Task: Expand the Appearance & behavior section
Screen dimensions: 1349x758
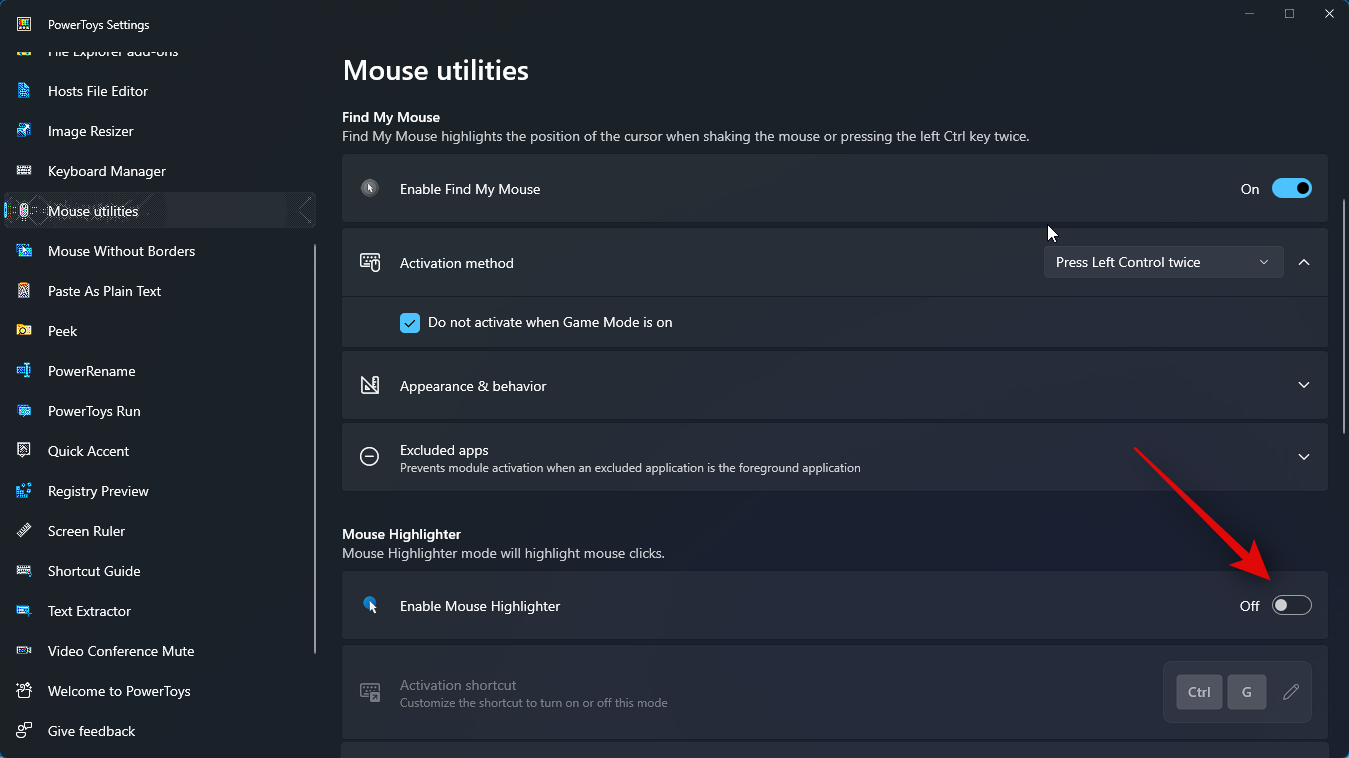Action: click(1303, 385)
